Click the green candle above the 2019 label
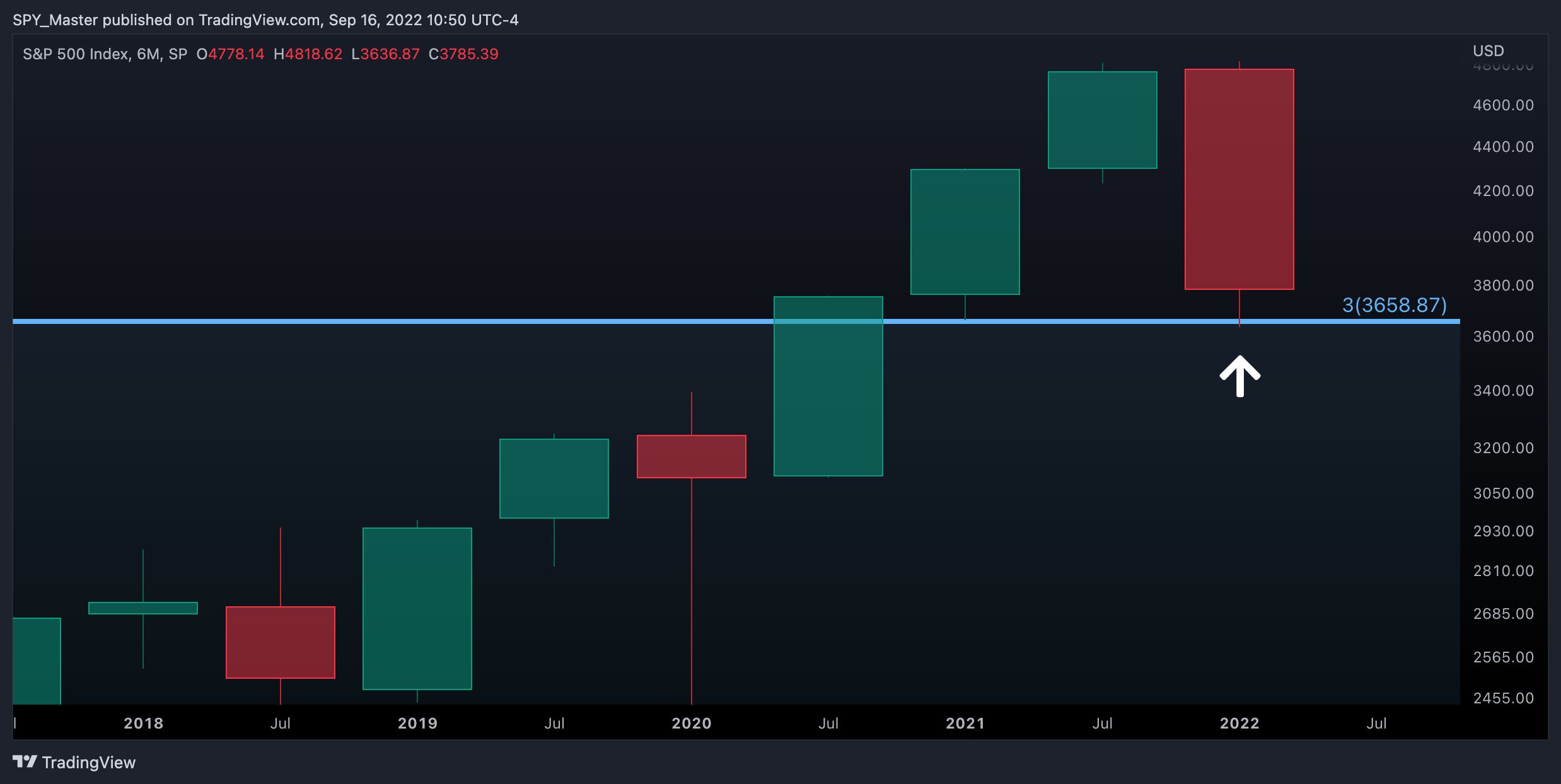Viewport: 1561px width, 784px height. click(x=417, y=608)
